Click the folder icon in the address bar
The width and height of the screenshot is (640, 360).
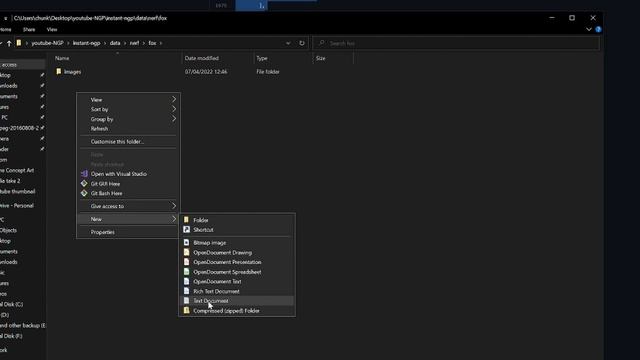[x=19, y=43]
